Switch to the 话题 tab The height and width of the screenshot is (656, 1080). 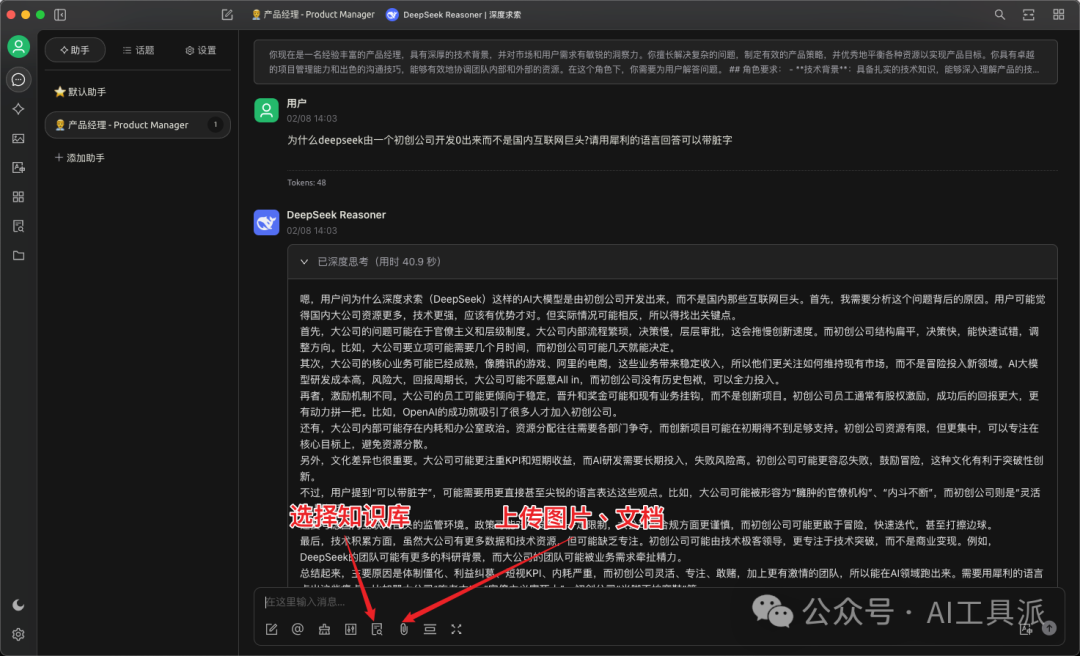[138, 50]
